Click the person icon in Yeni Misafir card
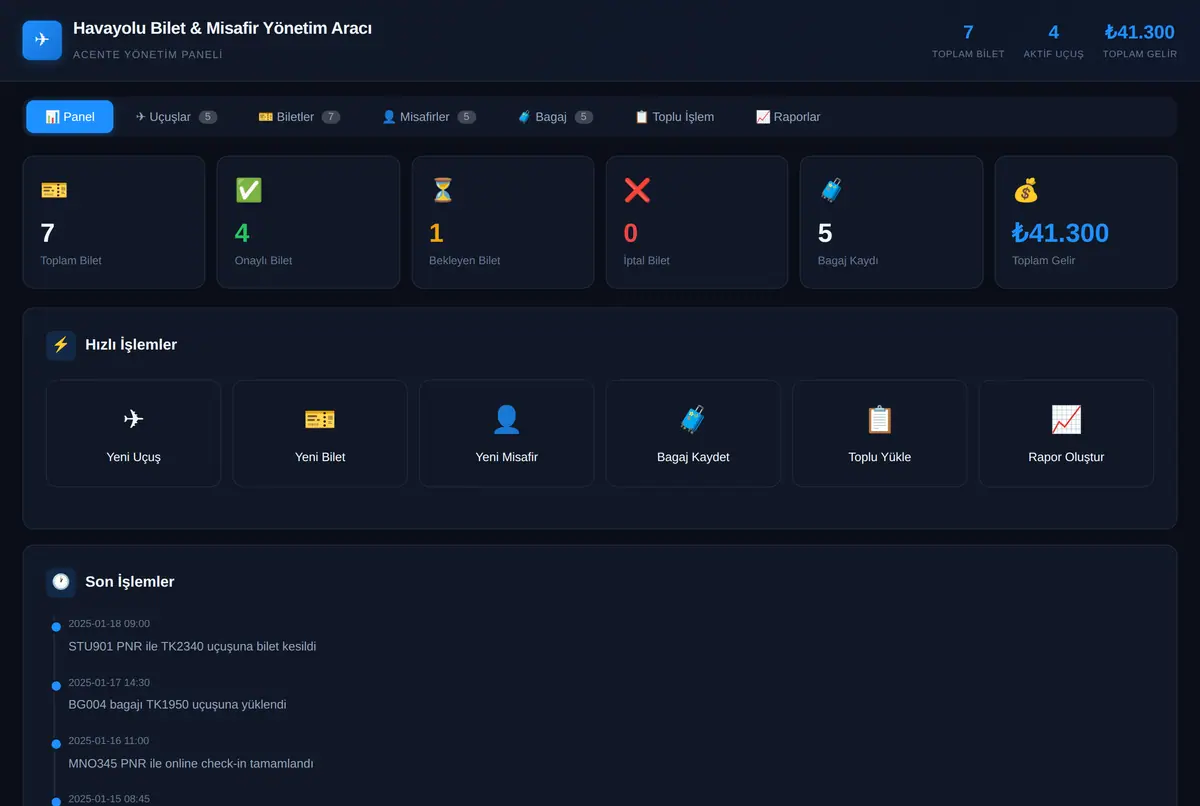Screen dimensions: 1200x806 pyautogui.click(x=506, y=419)
